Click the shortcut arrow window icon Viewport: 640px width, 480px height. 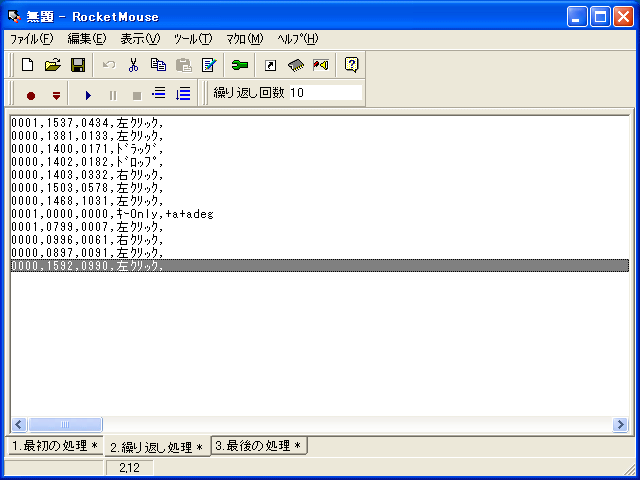[270, 65]
